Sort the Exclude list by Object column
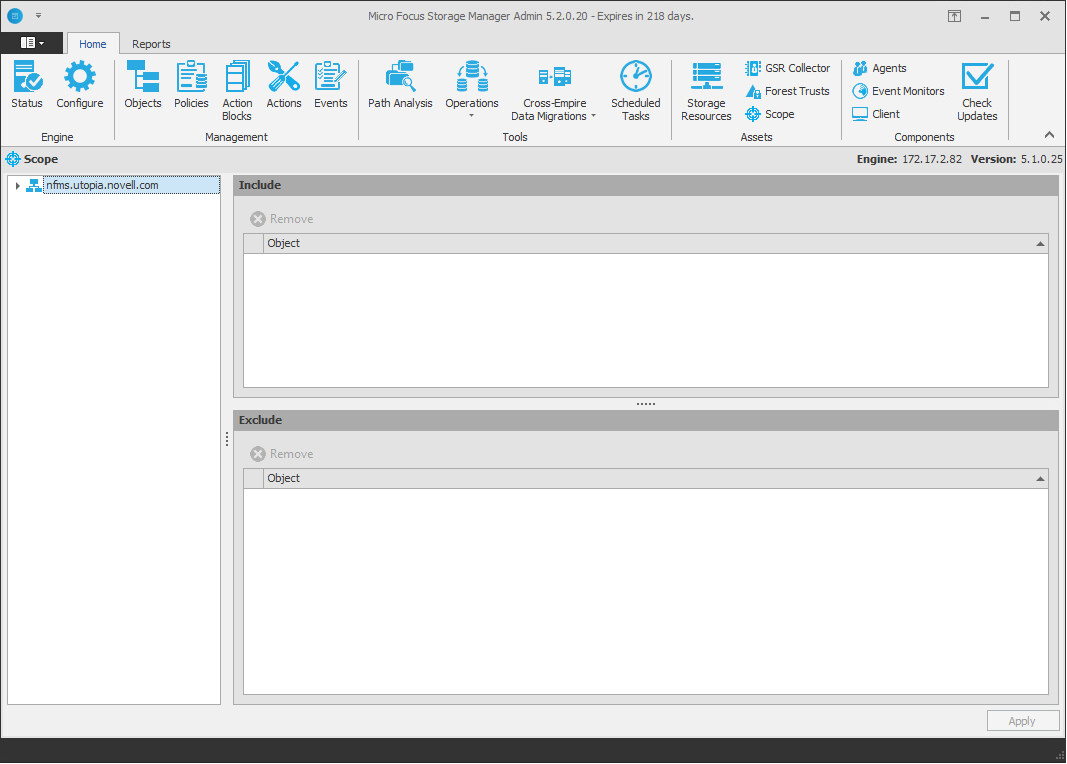The width and height of the screenshot is (1067, 764). point(655,478)
